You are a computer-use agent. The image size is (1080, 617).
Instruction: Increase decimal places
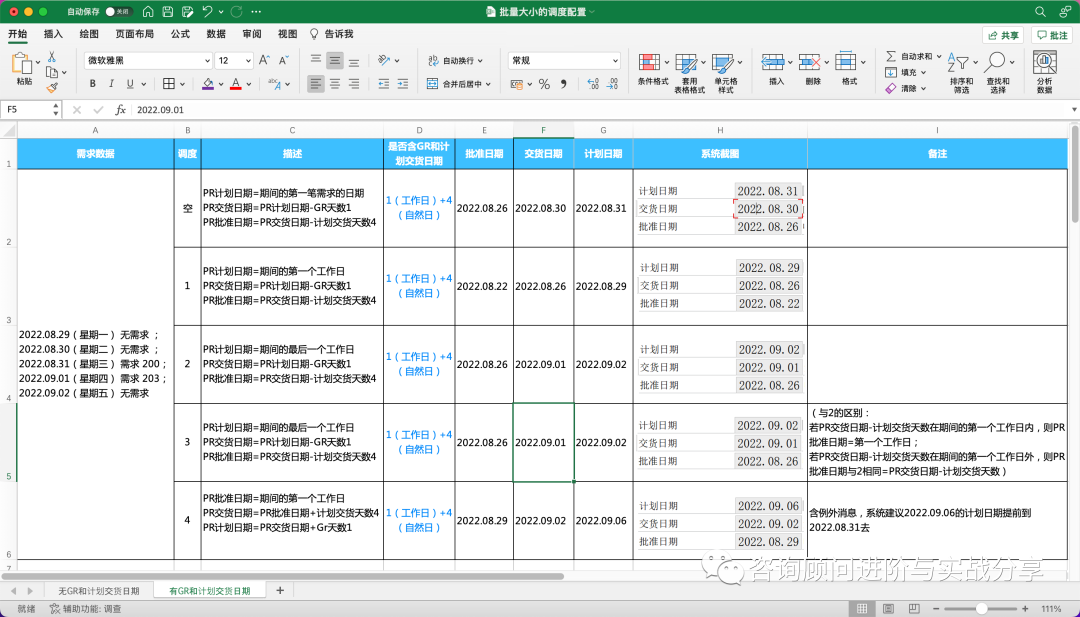(x=592, y=84)
